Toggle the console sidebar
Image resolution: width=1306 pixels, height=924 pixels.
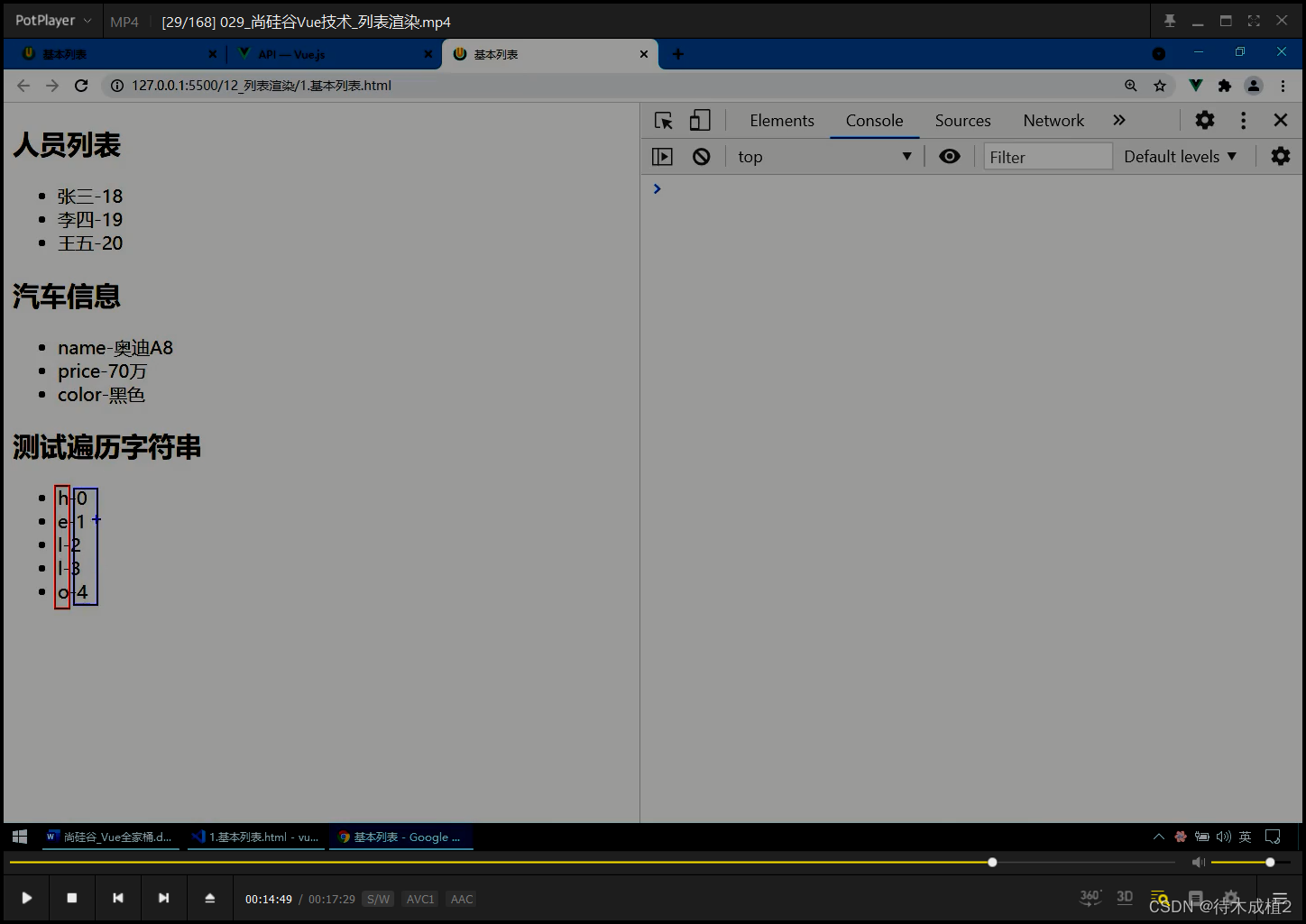[662, 157]
